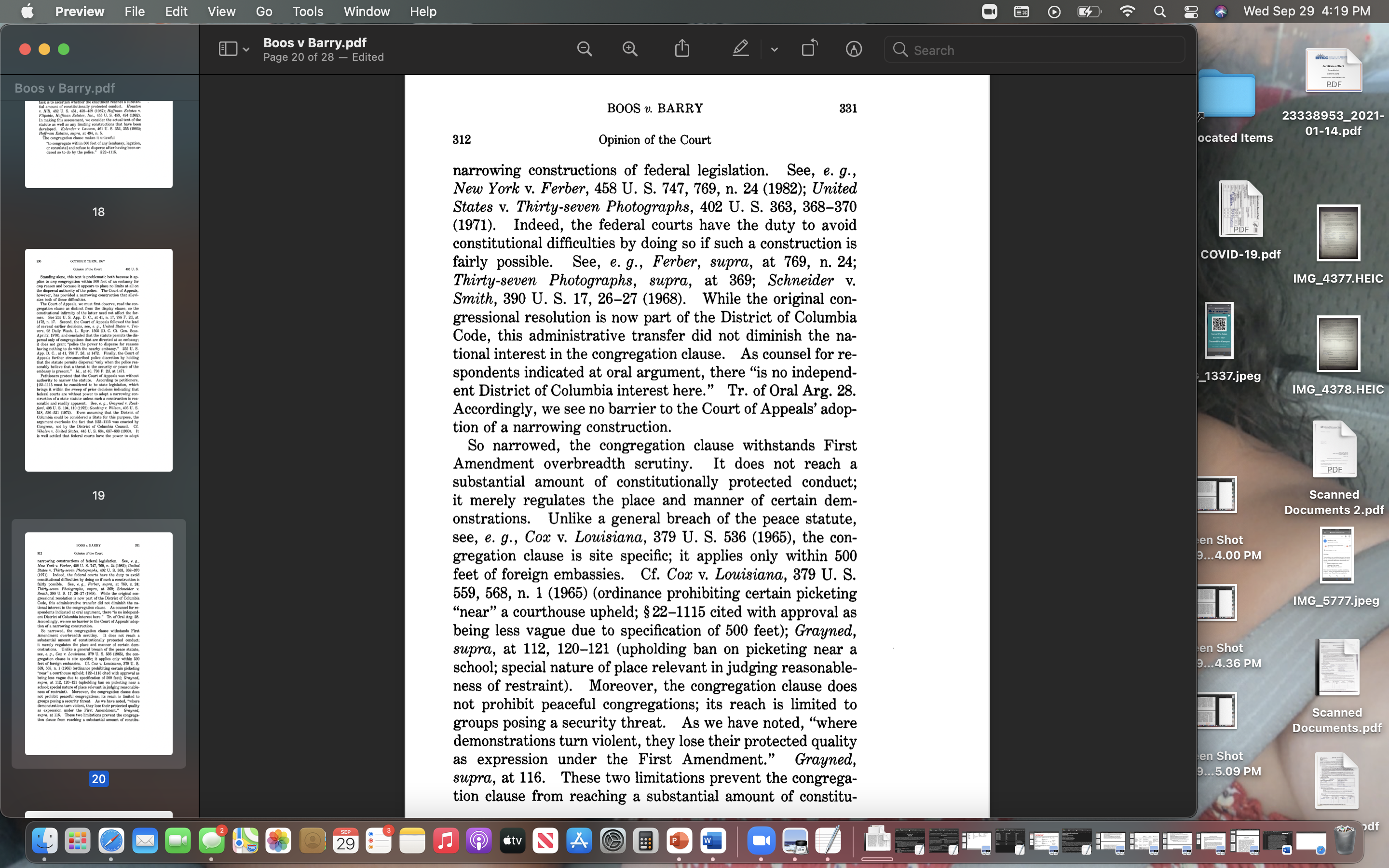Open the Share button in toolbar
Image resolution: width=1389 pixels, height=868 pixels.
682,49
